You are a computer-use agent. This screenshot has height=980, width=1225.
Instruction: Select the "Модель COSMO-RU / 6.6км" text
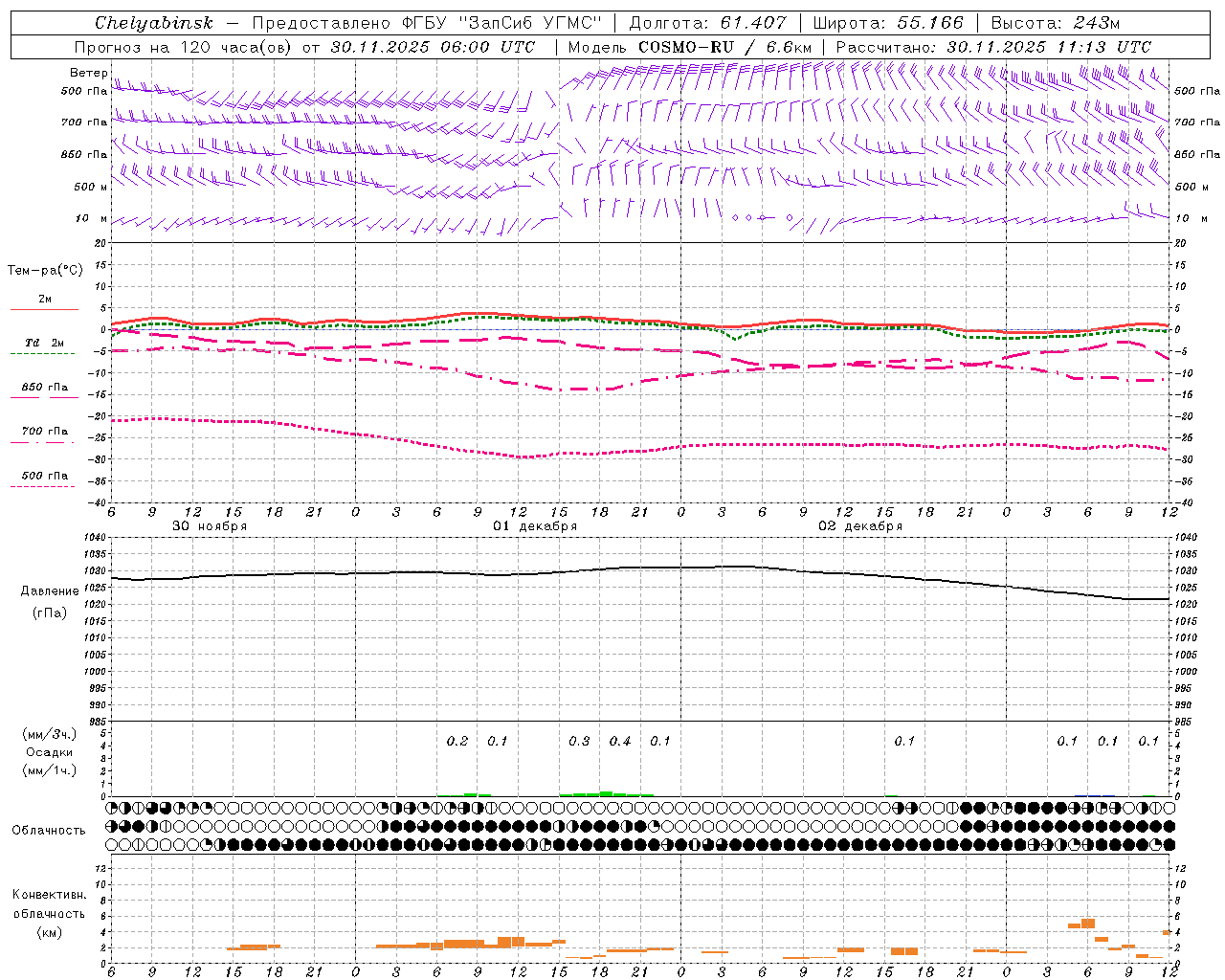[x=690, y=47]
